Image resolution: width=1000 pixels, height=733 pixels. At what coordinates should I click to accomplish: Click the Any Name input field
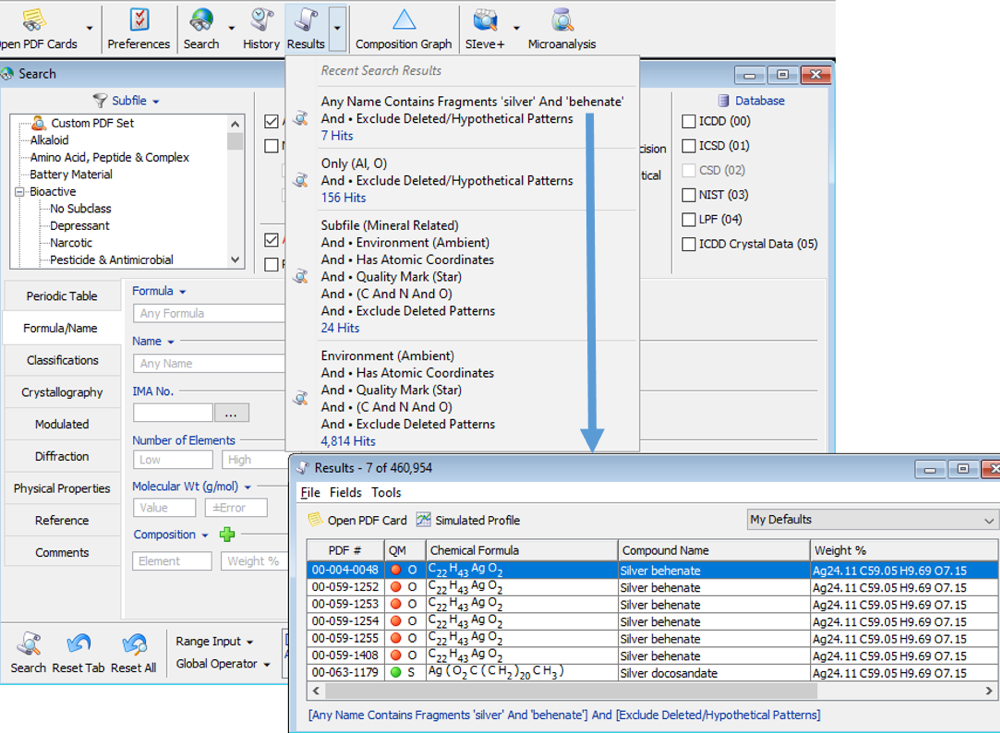209,364
